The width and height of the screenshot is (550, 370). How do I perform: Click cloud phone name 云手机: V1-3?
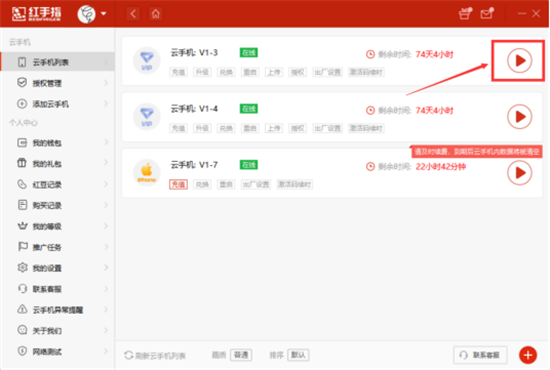(x=194, y=53)
